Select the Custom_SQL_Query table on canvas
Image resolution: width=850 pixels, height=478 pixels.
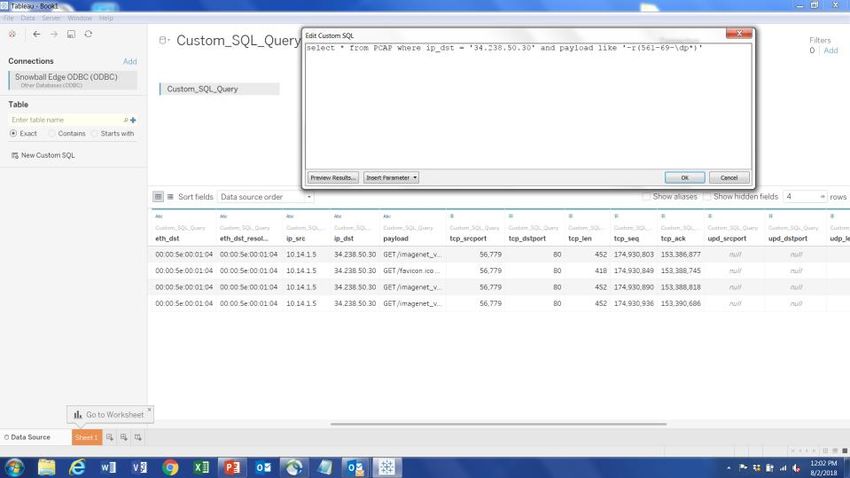219,89
